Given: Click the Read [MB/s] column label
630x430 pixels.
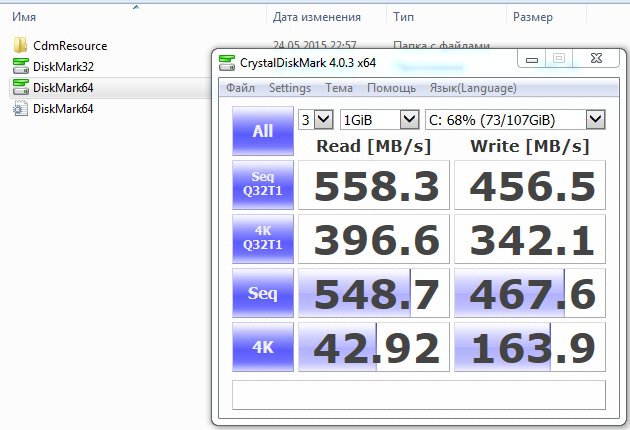Looking at the screenshot, I should (374, 146).
